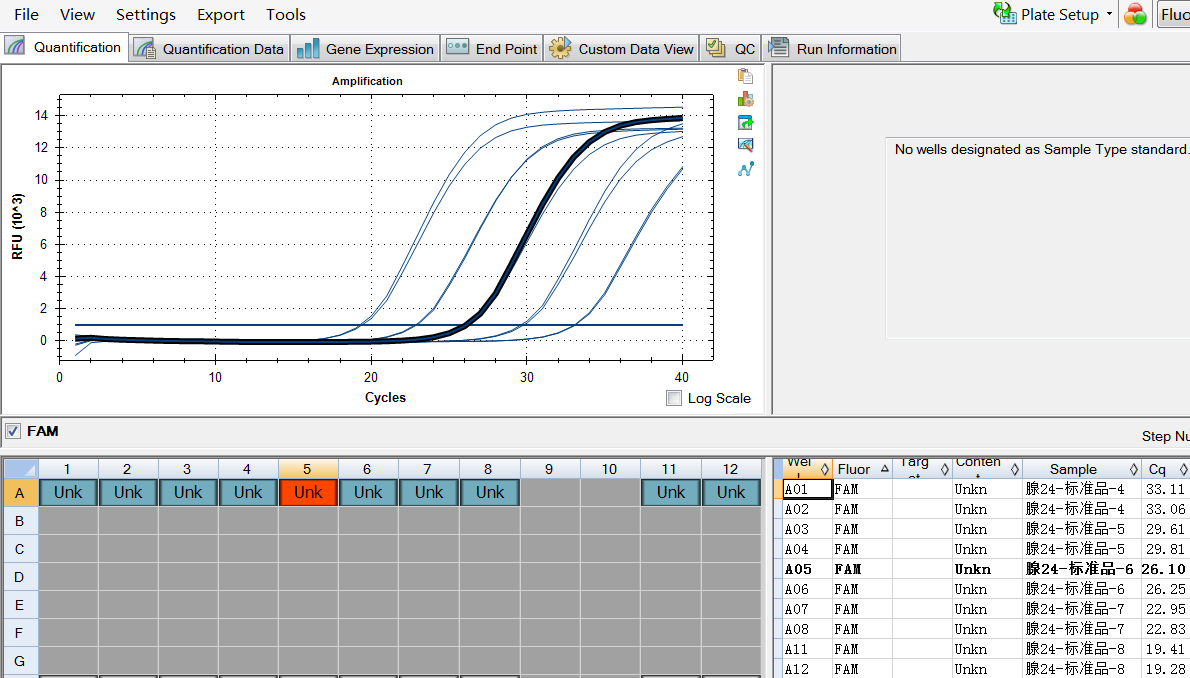Select well A1 in the plate grid
1190x678 pixels.
(x=68, y=493)
